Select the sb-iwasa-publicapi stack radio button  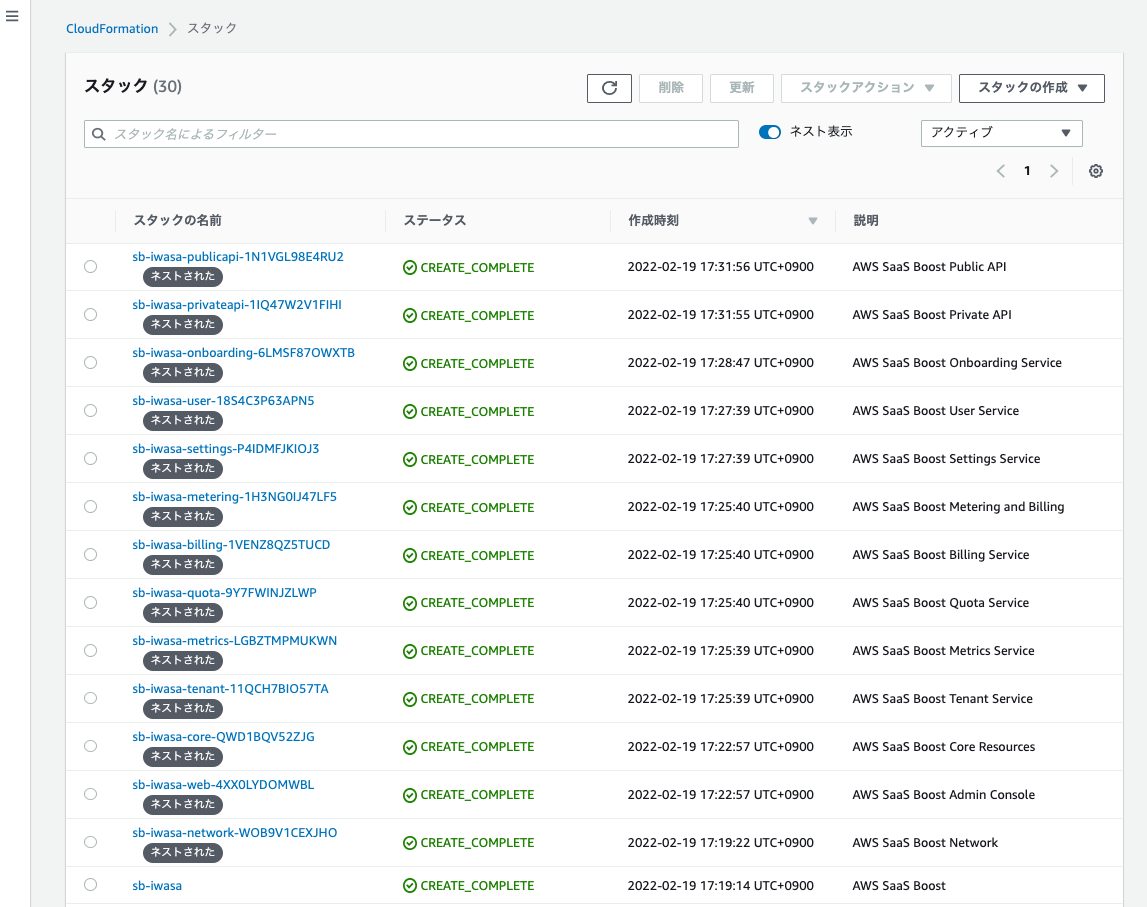pyautogui.click(x=90, y=266)
